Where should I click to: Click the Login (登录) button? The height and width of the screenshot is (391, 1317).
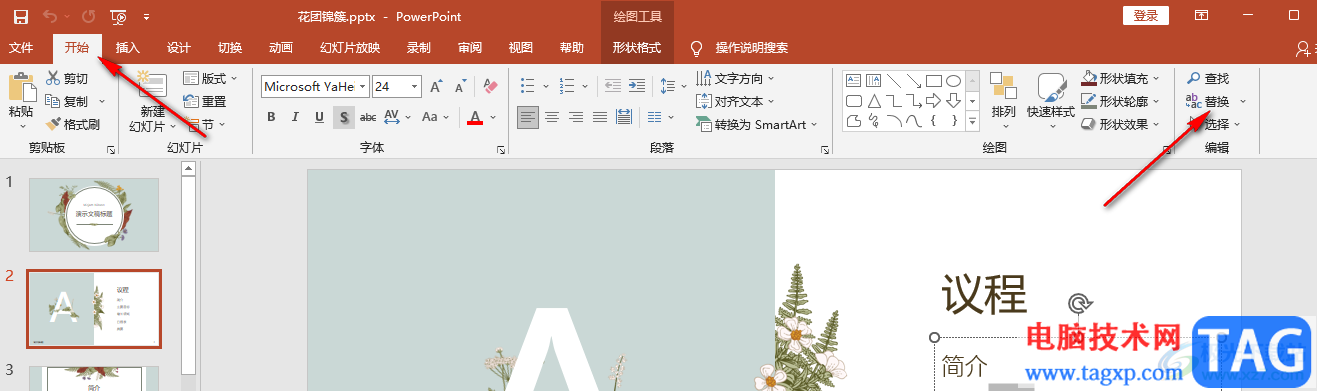[1146, 16]
